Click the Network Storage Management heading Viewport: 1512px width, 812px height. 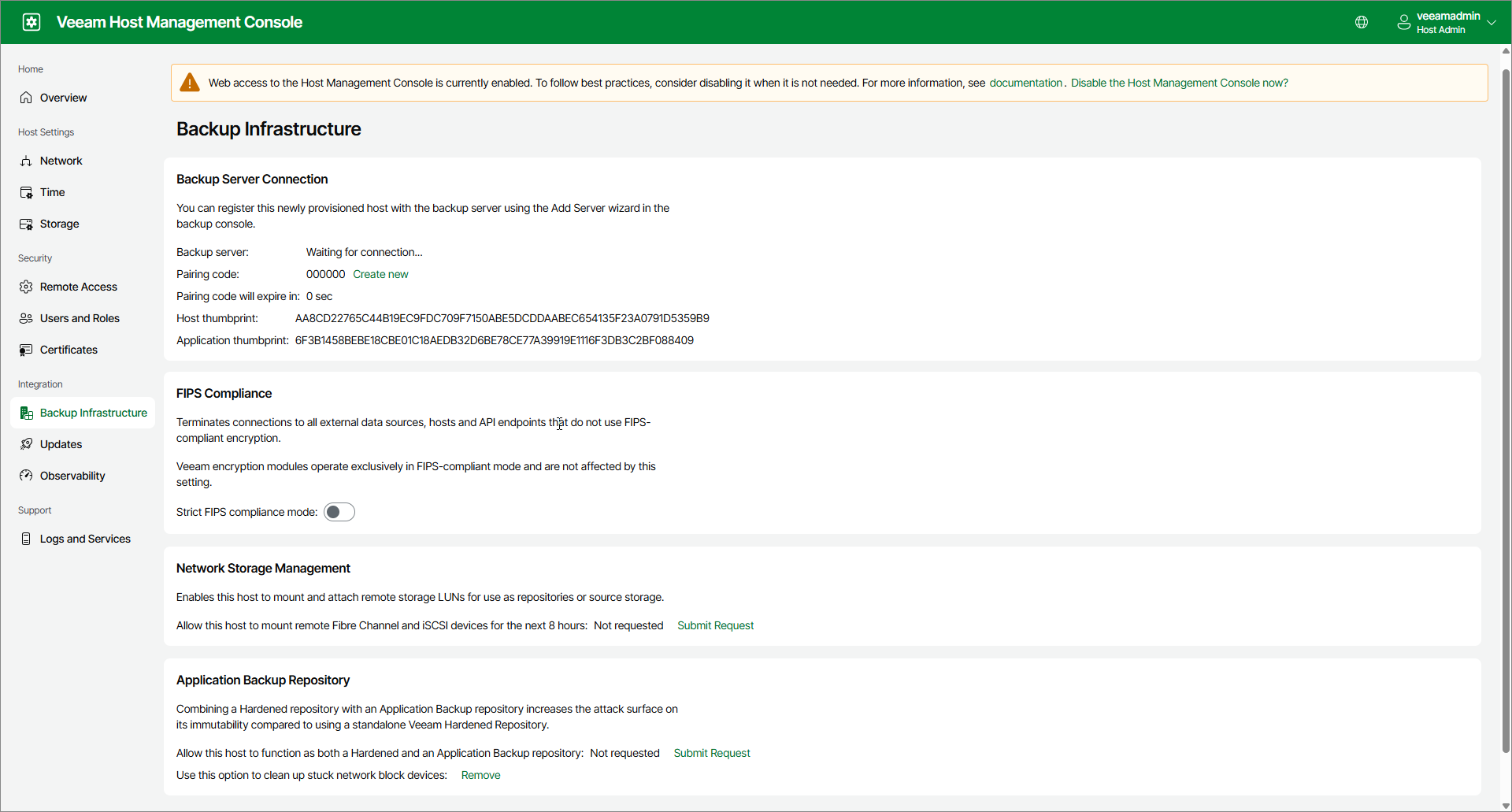click(x=263, y=568)
